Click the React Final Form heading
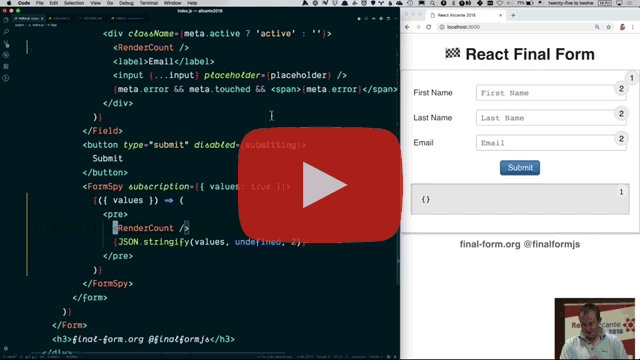The height and width of the screenshot is (360, 640). click(x=530, y=54)
